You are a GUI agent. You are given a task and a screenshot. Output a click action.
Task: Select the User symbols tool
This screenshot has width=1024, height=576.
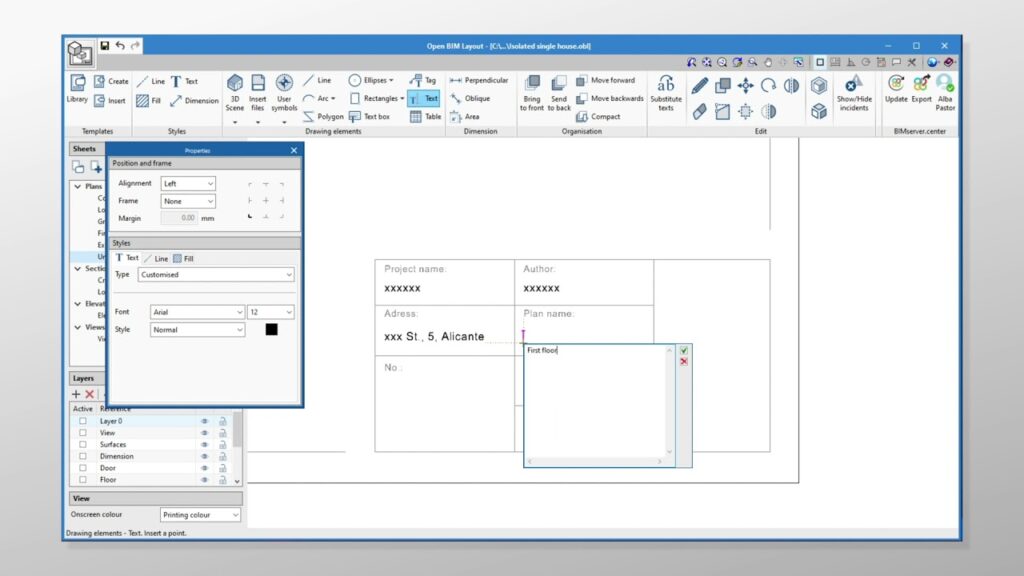coord(284,89)
